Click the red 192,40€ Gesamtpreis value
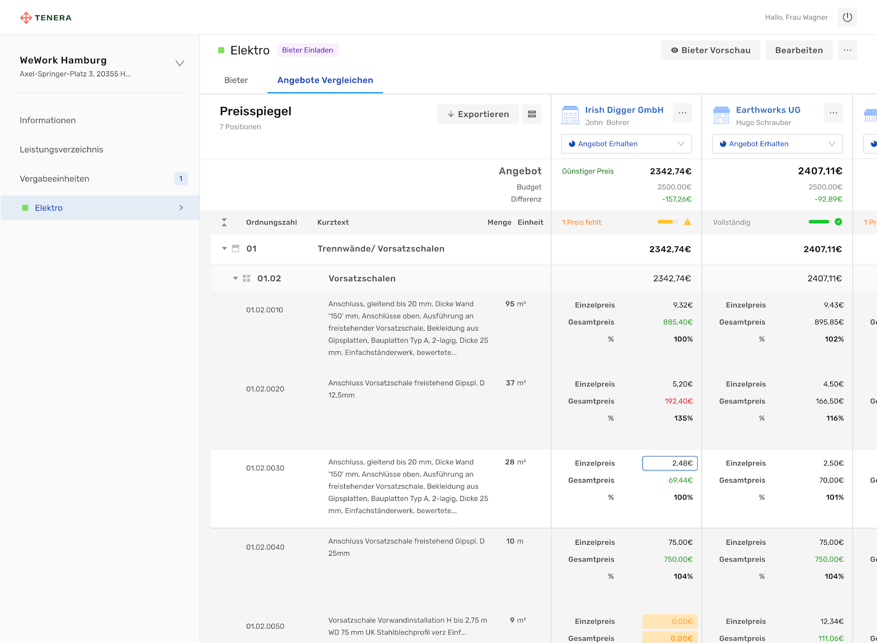Image resolution: width=877 pixels, height=643 pixels. click(678, 401)
